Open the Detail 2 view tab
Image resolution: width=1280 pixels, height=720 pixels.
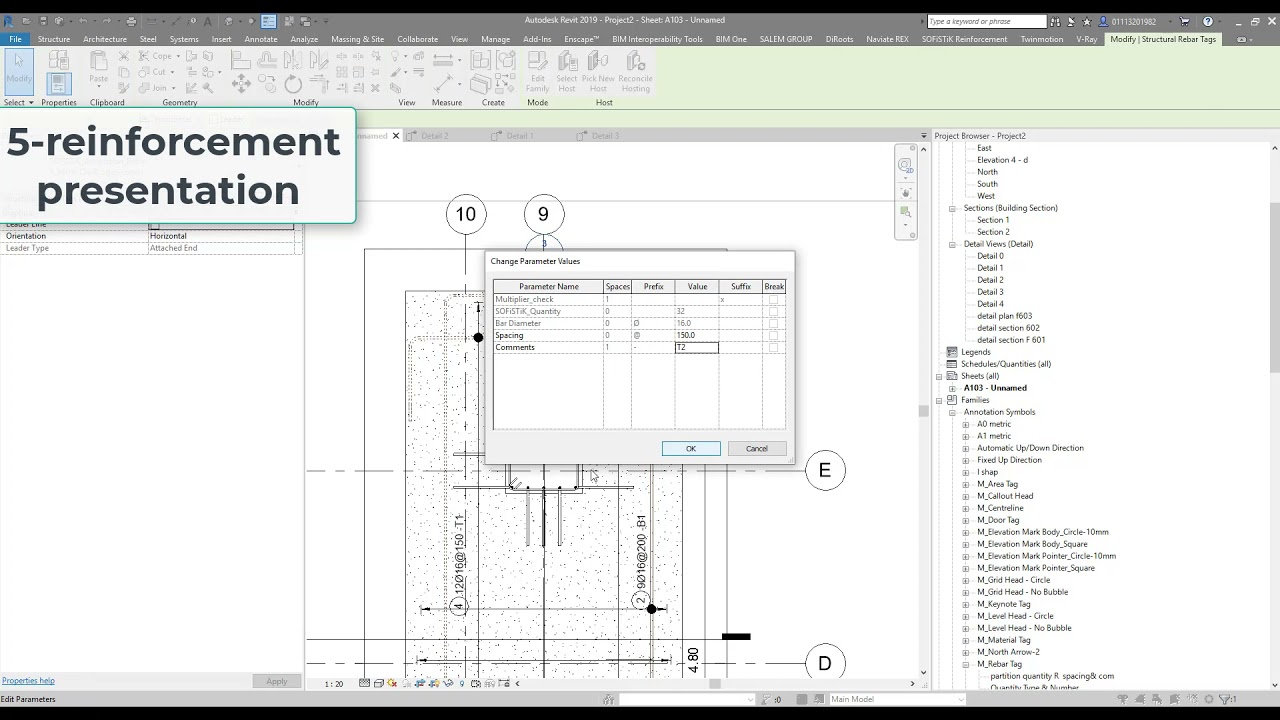click(x=435, y=135)
